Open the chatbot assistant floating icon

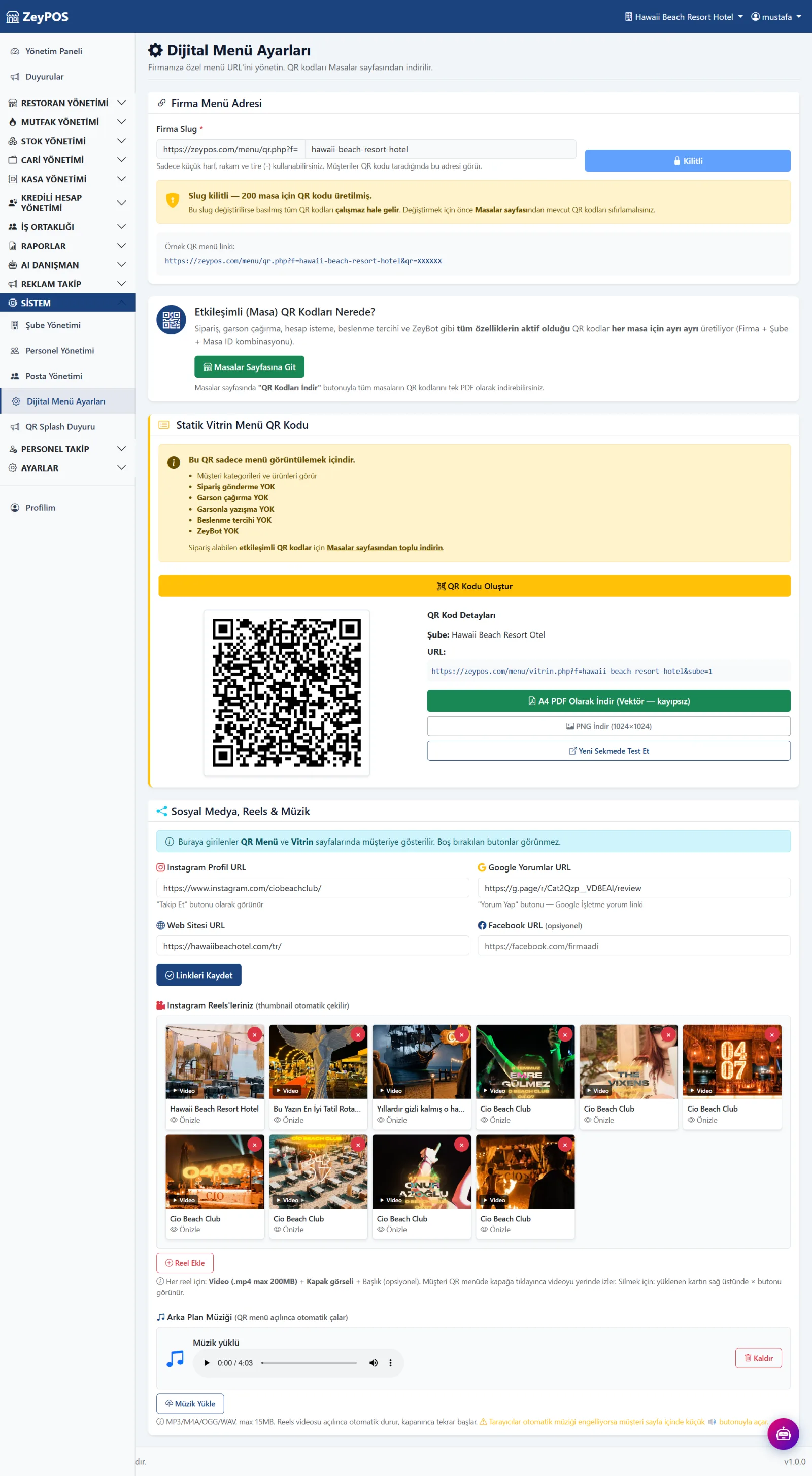pos(783,1433)
